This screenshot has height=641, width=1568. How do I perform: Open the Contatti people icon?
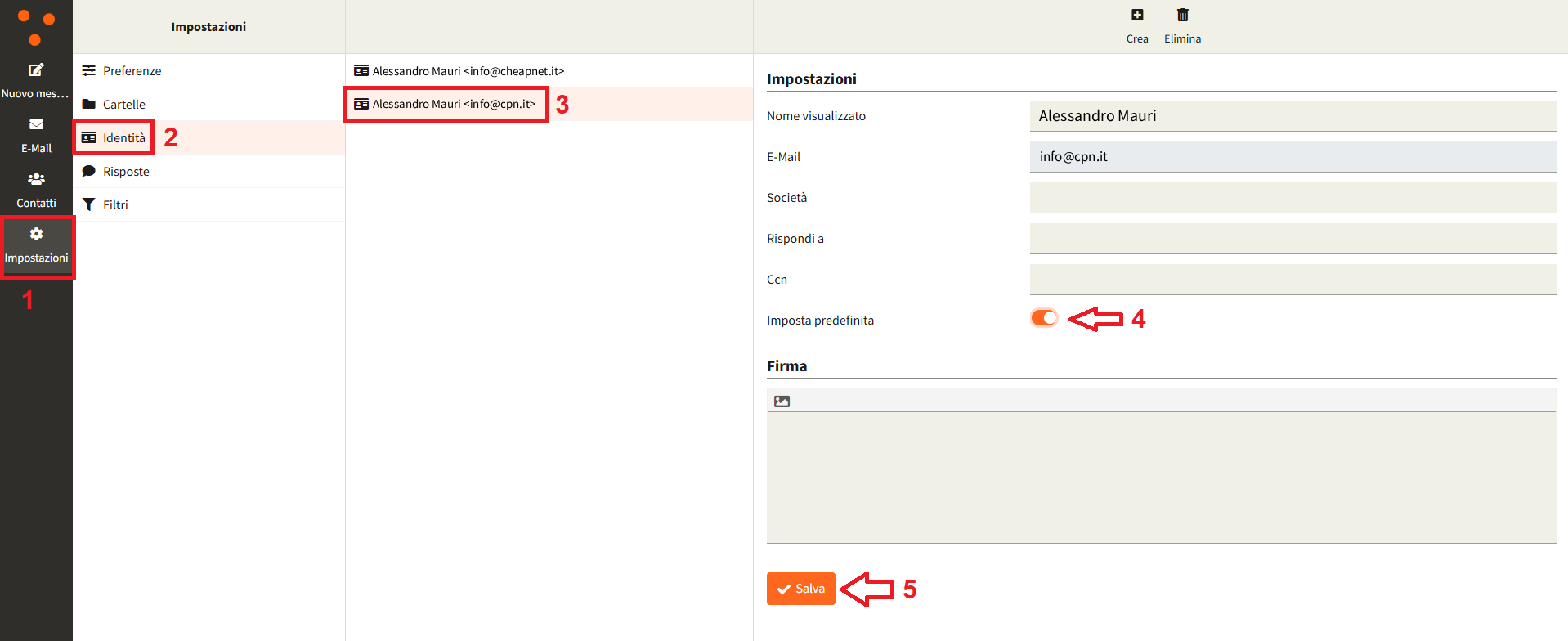point(36,179)
